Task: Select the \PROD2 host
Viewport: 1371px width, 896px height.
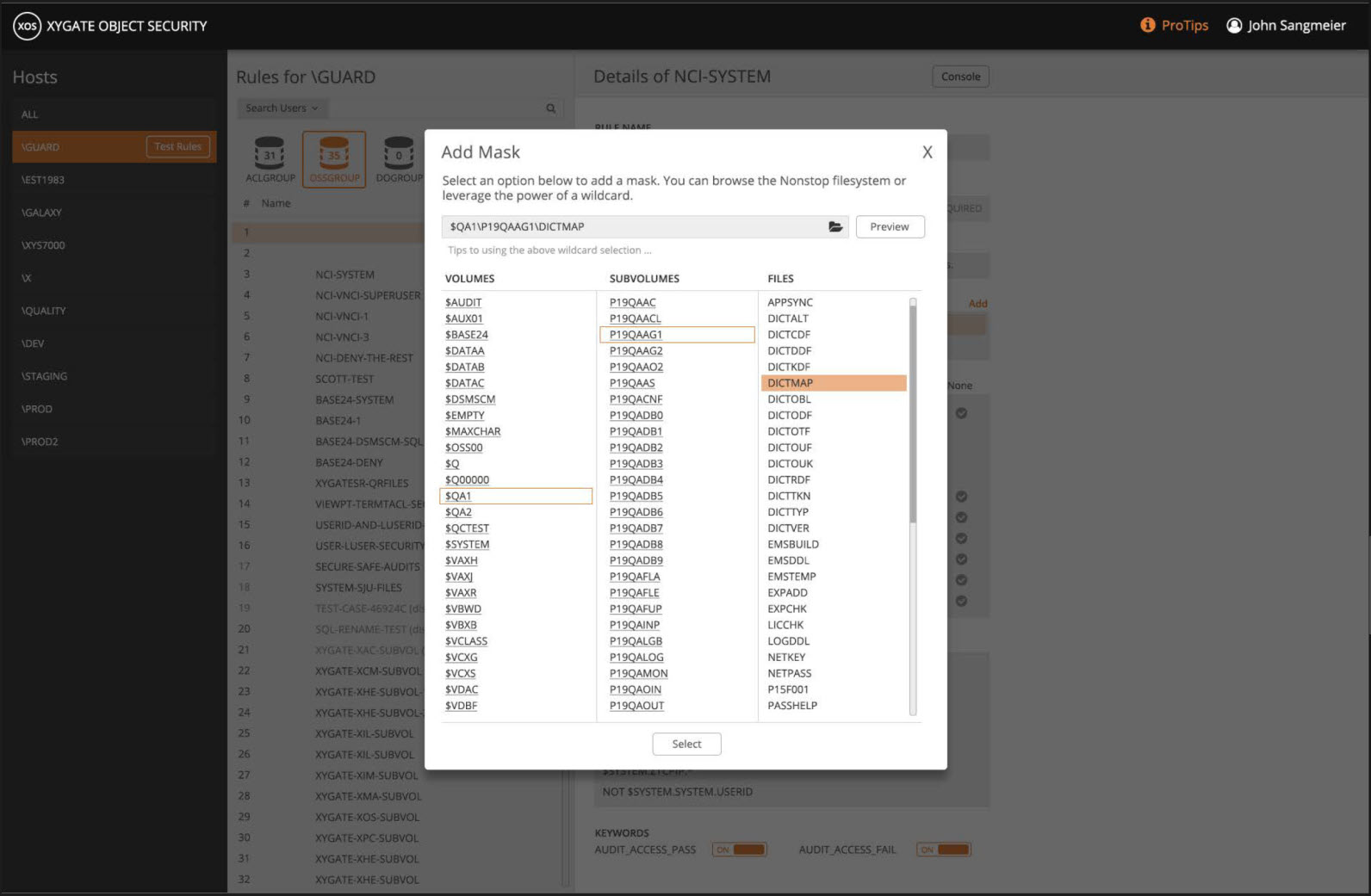Action: coord(114,442)
